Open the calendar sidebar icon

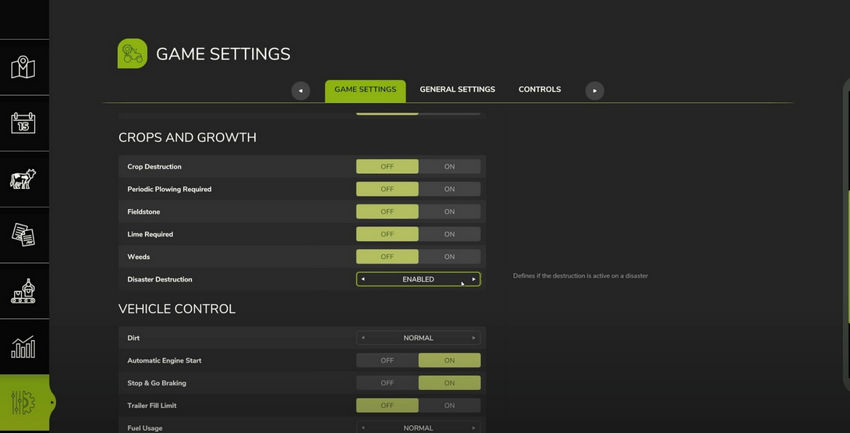tap(23, 123)
